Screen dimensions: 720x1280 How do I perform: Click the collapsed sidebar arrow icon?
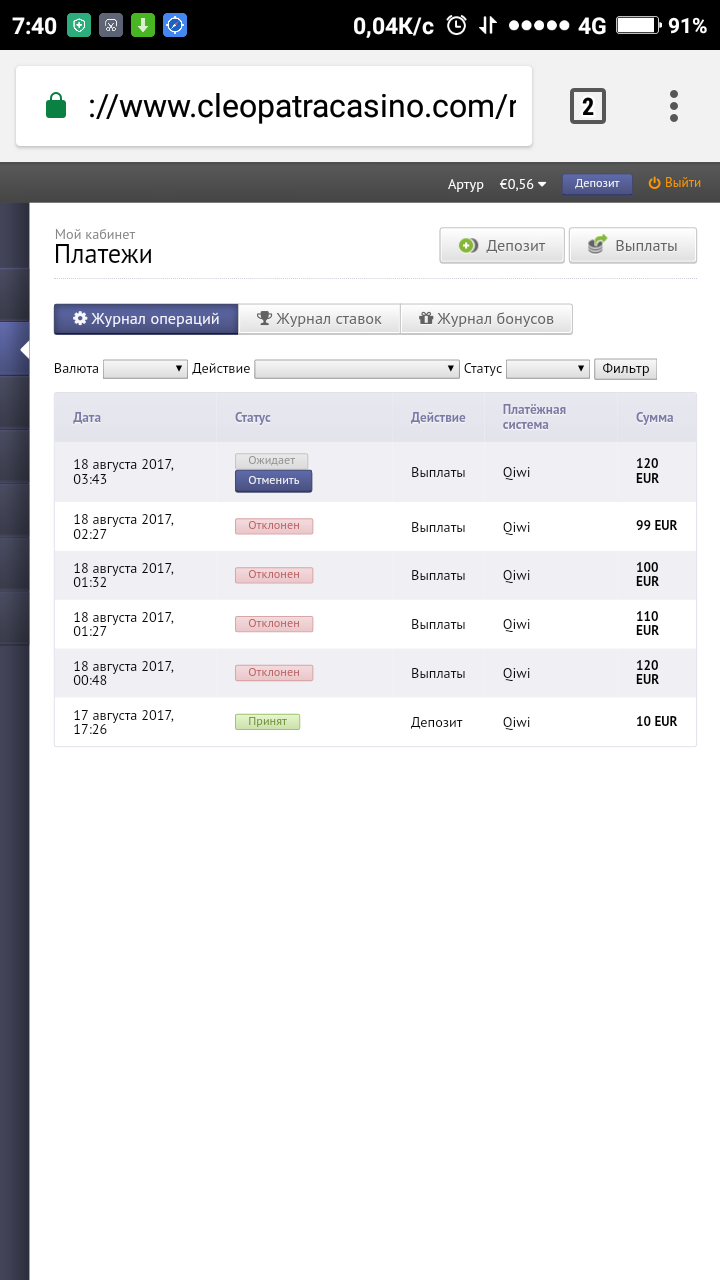click(x=24, y=349)
